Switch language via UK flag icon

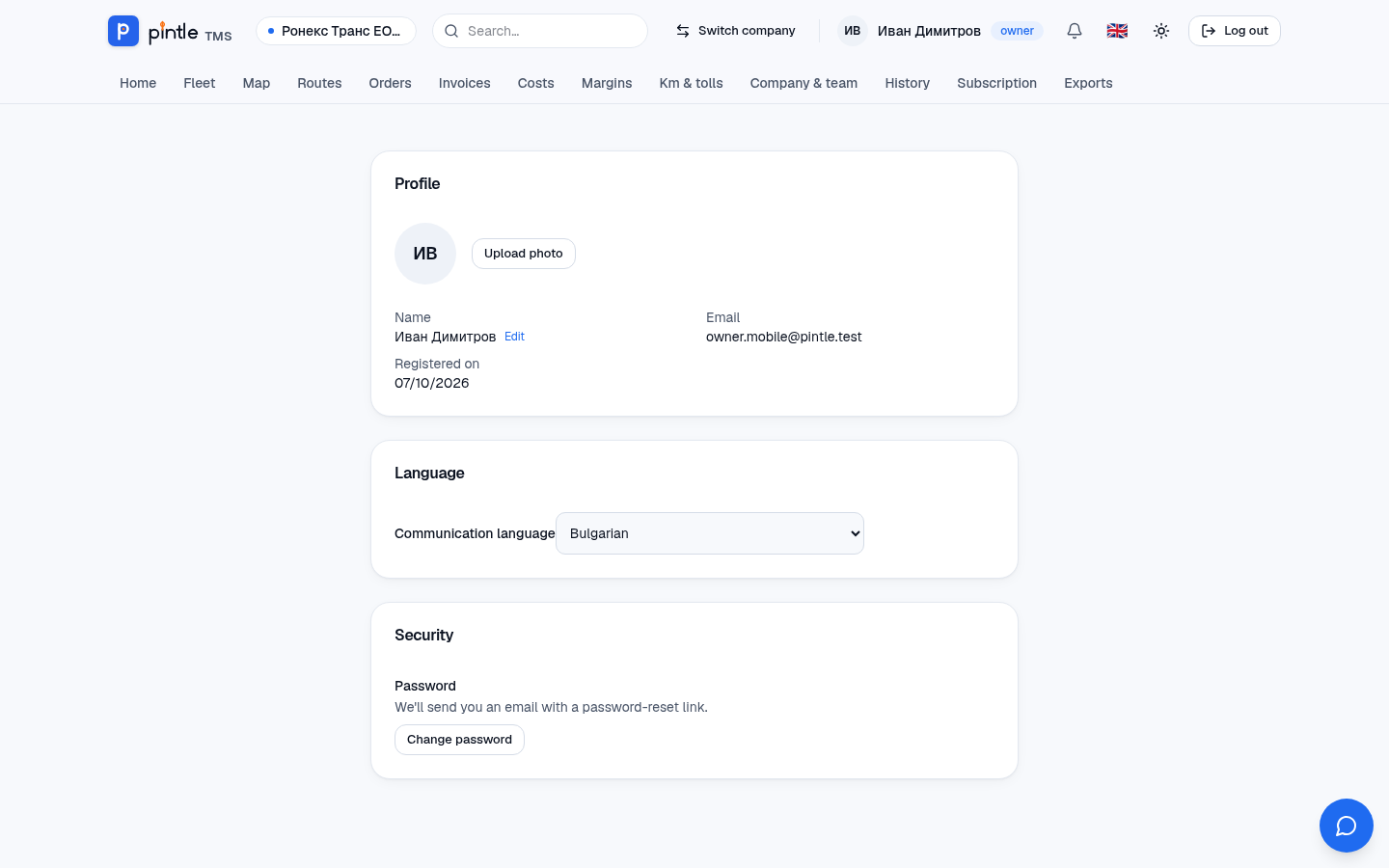tap(1117, 31)
